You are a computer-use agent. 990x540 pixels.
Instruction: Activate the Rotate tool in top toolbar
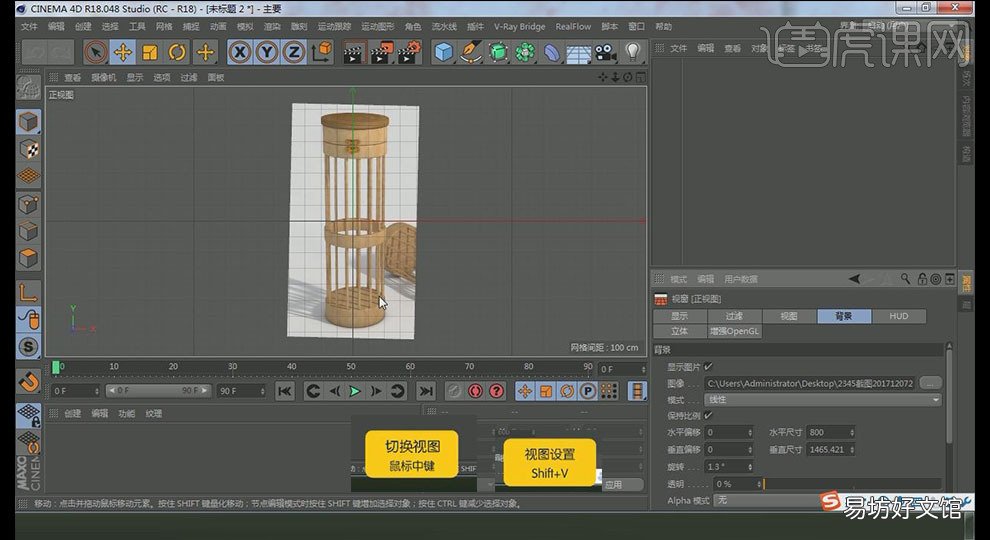177,52
